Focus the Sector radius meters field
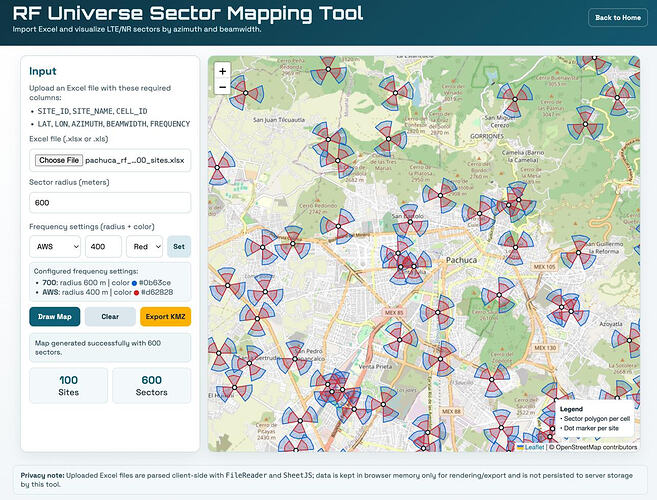The width and height of the screenshot is (657, 500). 110,202
